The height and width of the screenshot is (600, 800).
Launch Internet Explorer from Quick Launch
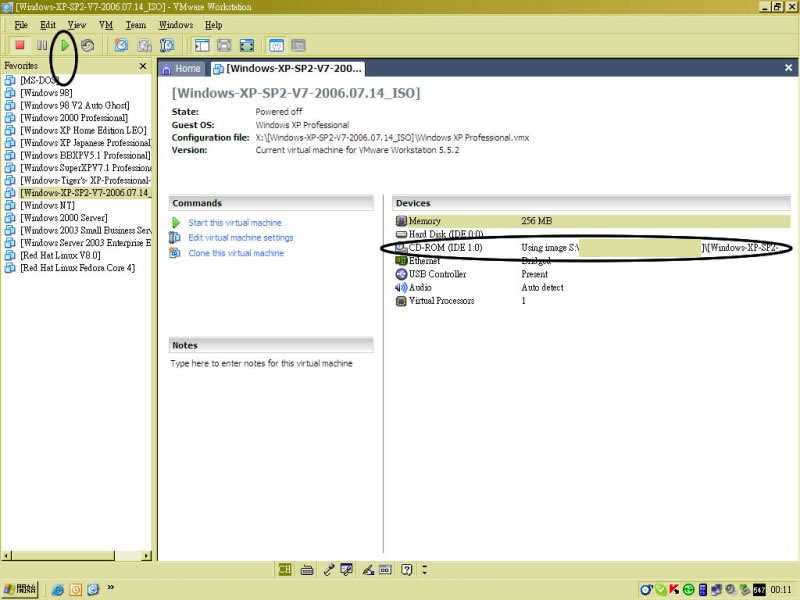point(58,590)
